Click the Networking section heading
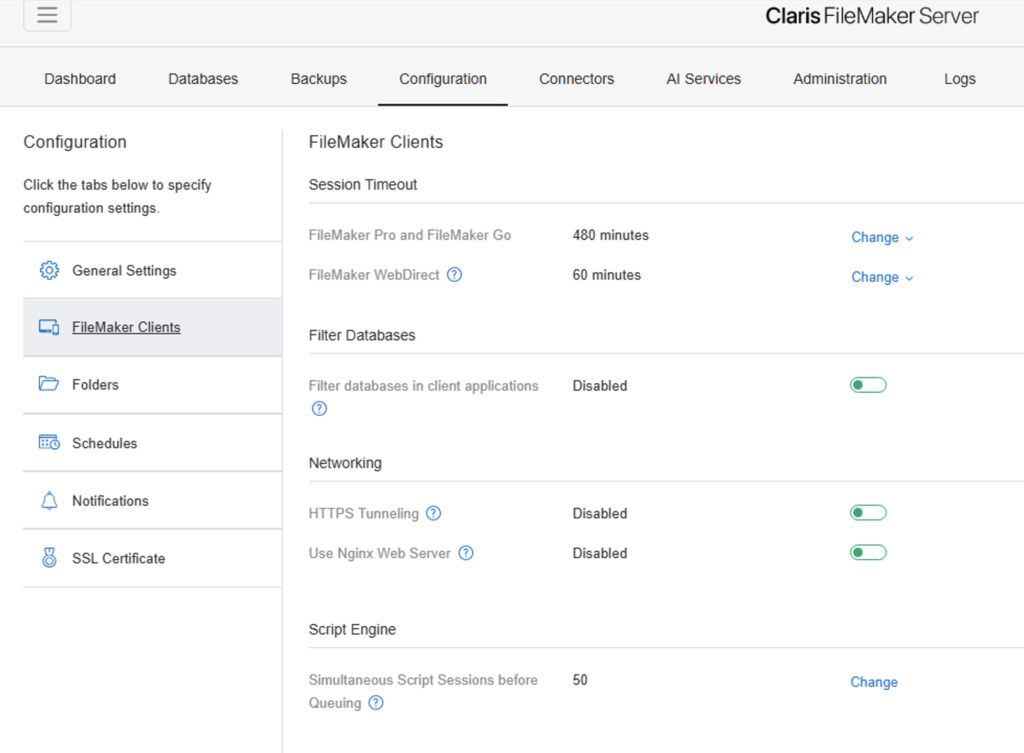Viewport: 1024px width, 753px height. 345,463
